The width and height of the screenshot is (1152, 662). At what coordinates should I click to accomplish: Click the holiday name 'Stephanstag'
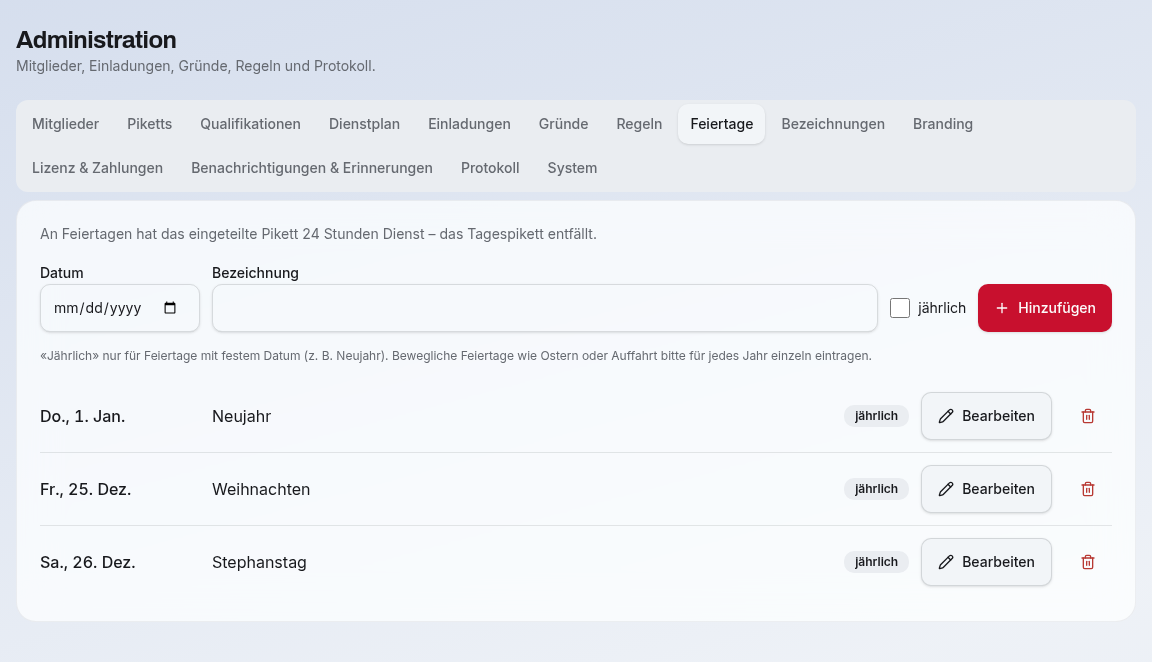click(x=259, y=563)
